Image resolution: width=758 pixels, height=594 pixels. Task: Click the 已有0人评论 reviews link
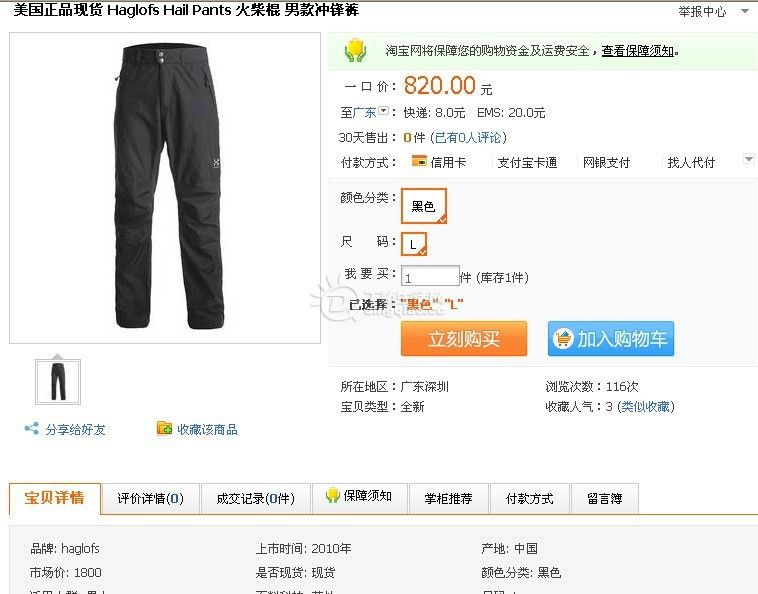(468, 138)
